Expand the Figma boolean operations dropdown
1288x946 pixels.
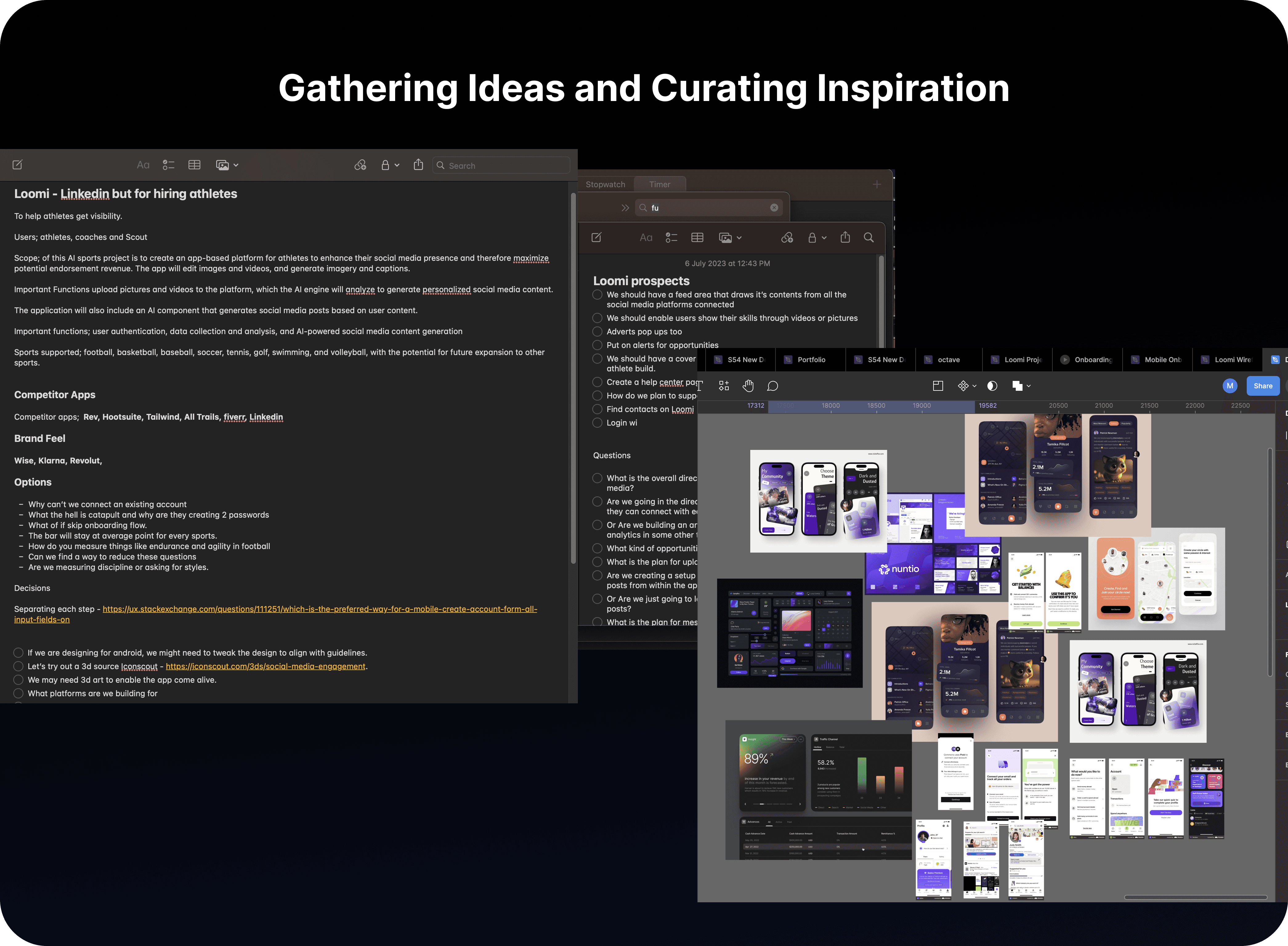click(1029, 386)
